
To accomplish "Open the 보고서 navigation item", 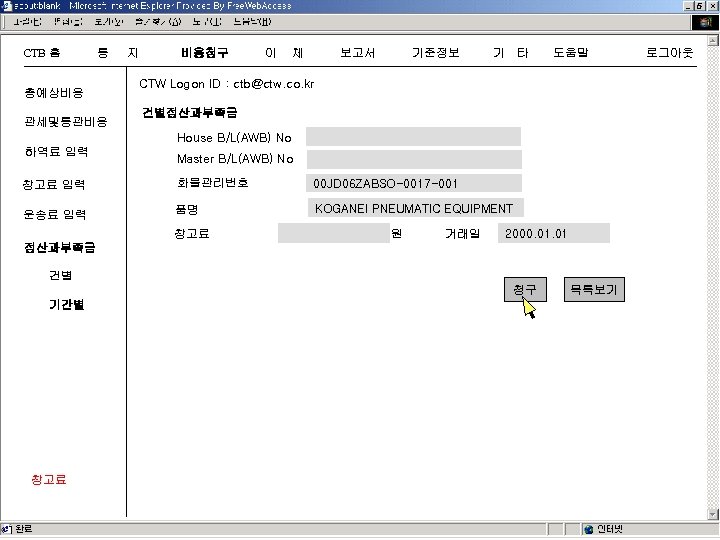I will 357,53.
